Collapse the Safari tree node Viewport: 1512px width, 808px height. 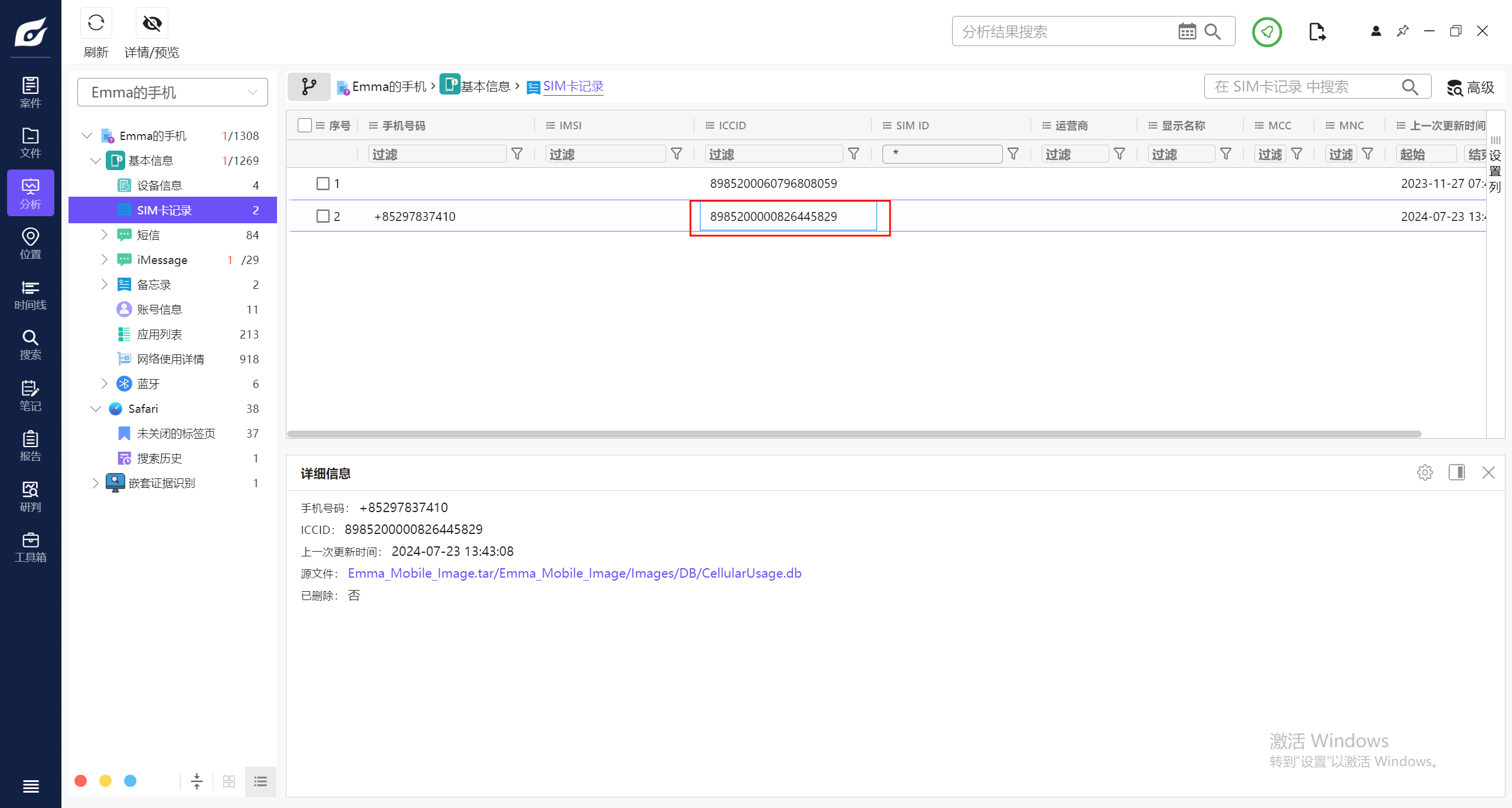point(96,409)
